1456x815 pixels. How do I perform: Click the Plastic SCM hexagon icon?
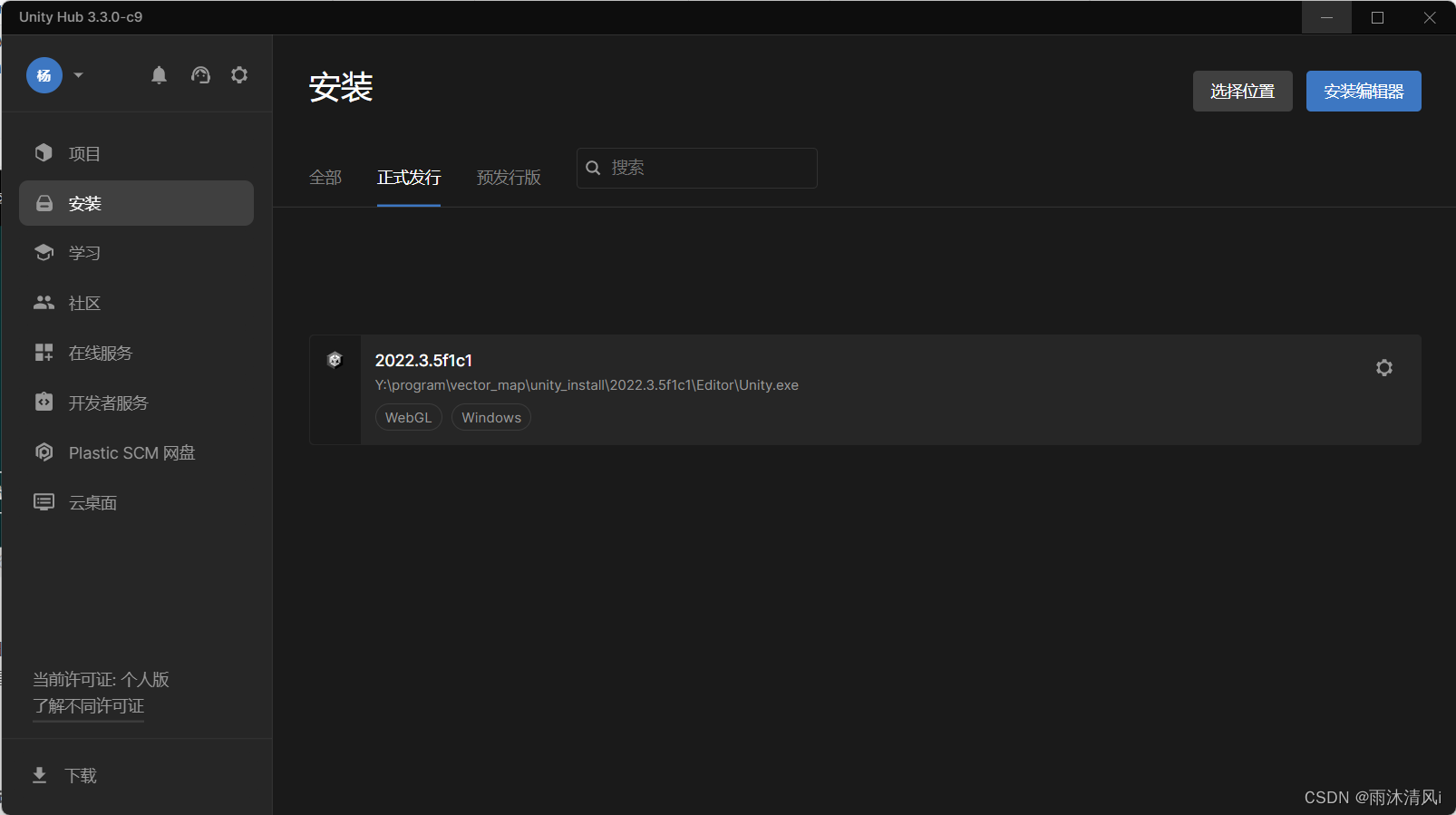(44, 451)
